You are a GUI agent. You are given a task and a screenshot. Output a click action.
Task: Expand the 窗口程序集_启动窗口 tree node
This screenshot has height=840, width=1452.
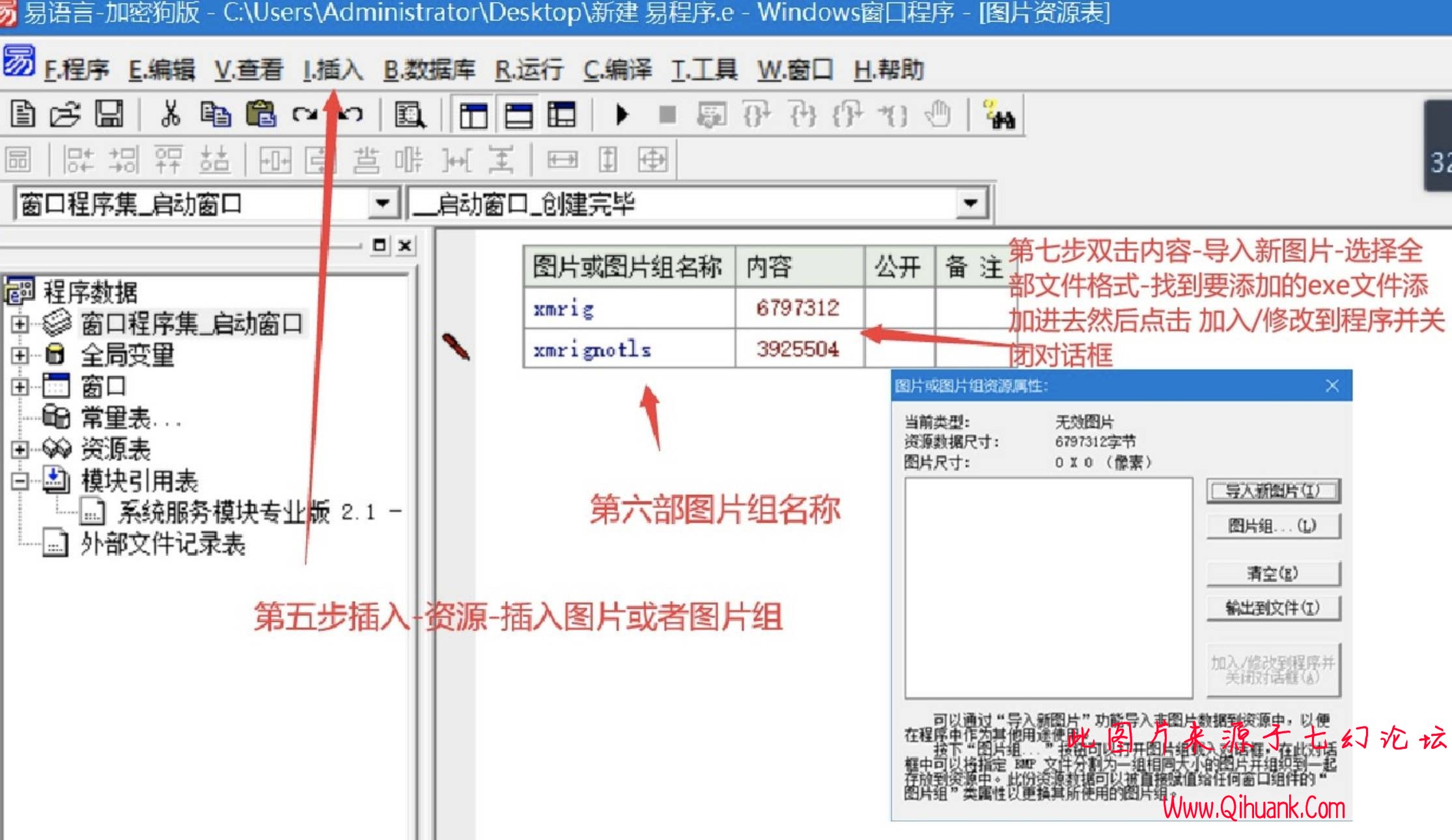coord(20,324)
